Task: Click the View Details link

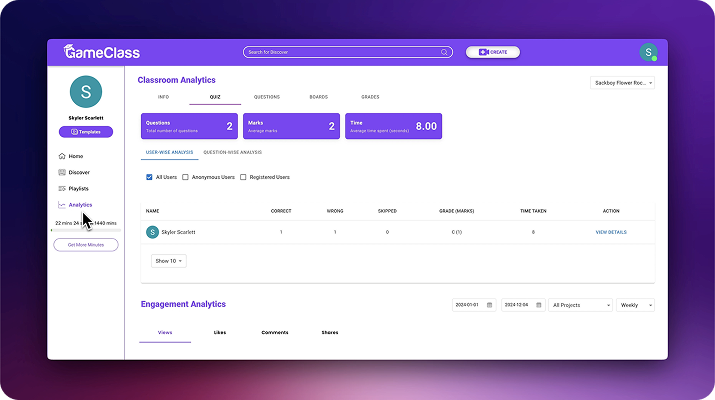Action: pyautogui.click(x=611, y=232)
